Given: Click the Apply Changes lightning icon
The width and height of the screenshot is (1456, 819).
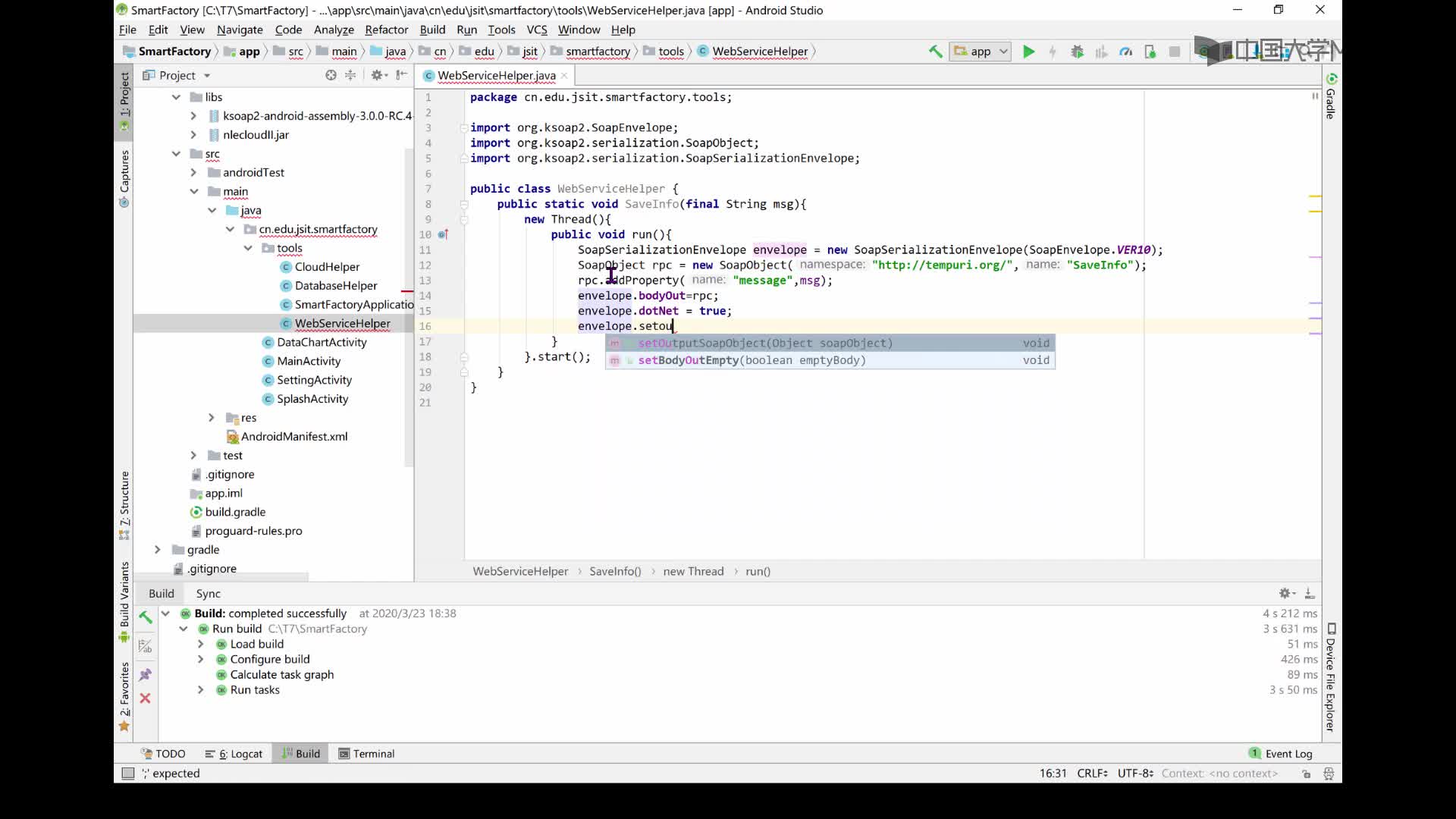Looking at the screenshot, I should 1053,52.
